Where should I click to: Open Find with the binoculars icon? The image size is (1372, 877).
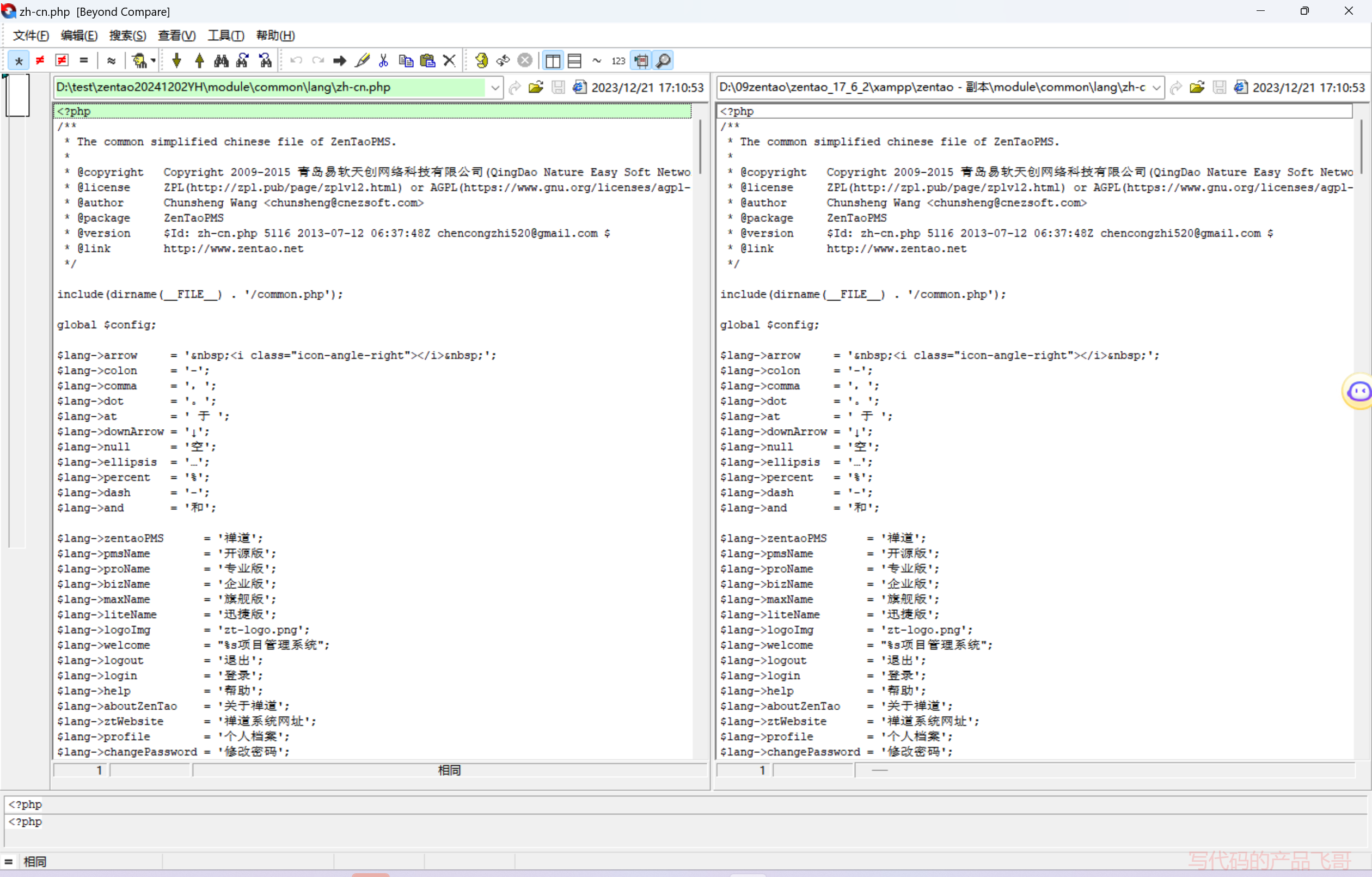221,60
